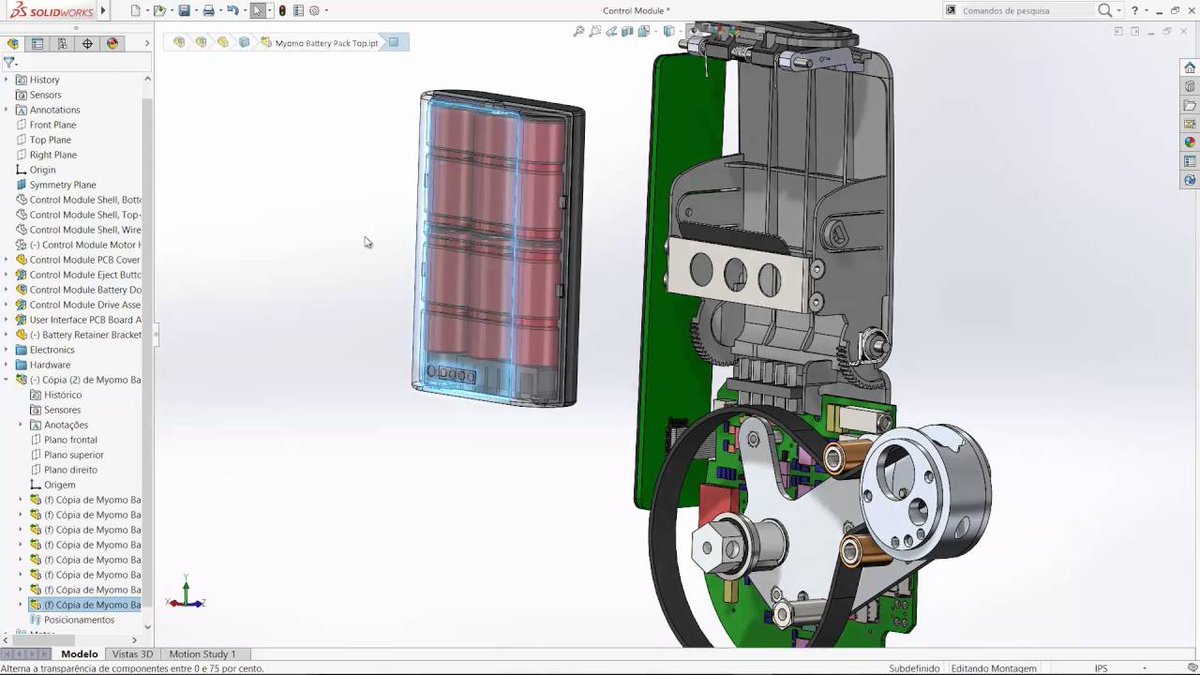Click the Save icon
Image resolution: width=1200 pixels, height=675 pixels.
click(x=184, y=10)
